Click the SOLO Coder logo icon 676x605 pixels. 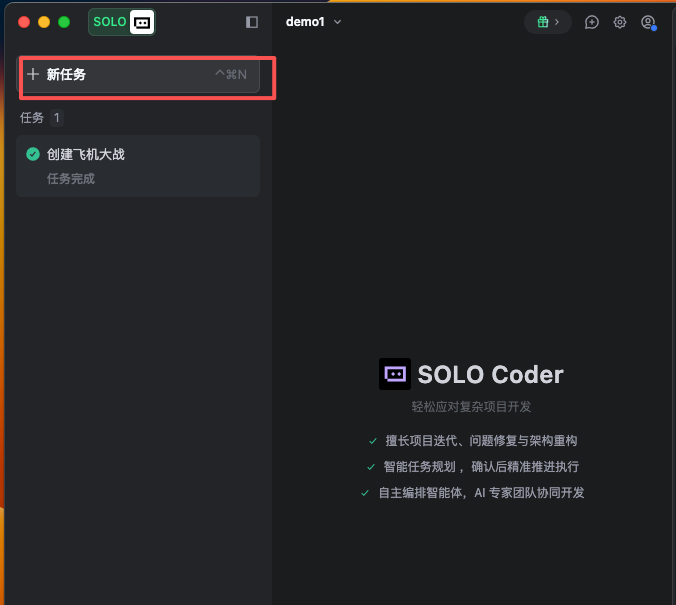click(x=395, y=374)
